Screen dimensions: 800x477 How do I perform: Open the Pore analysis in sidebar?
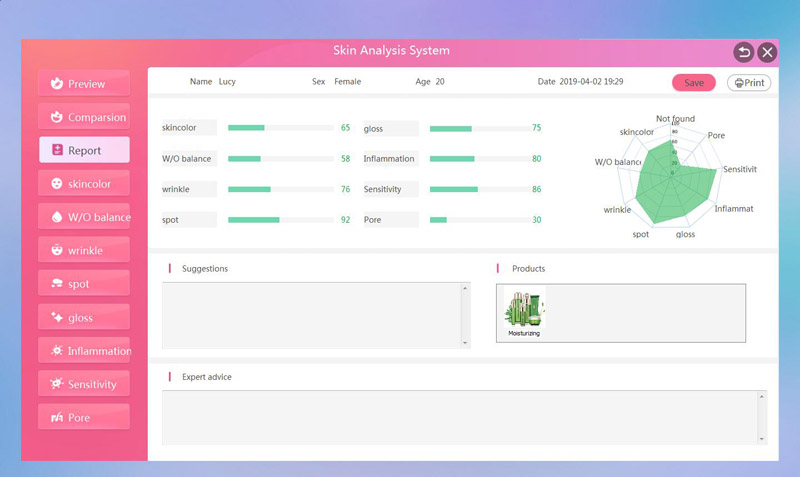pyautogui.click(x=84, y=417)
